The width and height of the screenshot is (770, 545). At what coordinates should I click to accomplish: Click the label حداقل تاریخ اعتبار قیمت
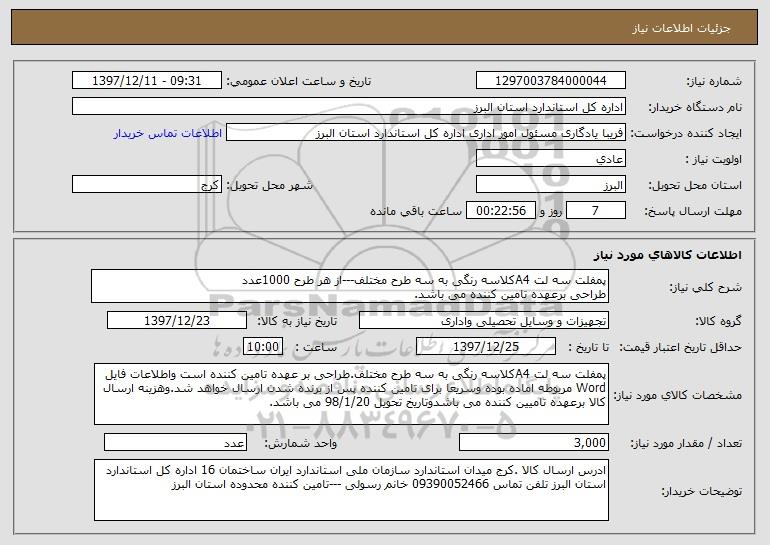pos(680,347)
